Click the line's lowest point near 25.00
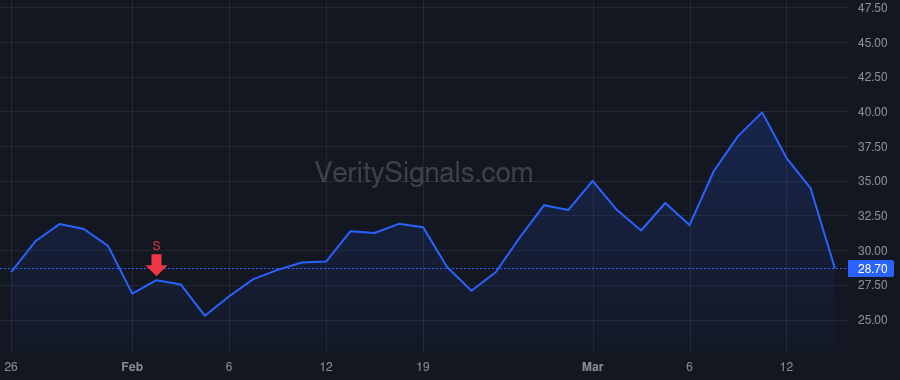 point(205,316)
